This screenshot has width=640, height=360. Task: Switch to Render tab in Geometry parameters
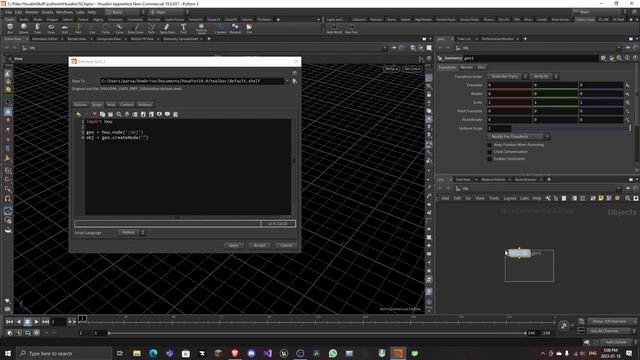point(467,67)
